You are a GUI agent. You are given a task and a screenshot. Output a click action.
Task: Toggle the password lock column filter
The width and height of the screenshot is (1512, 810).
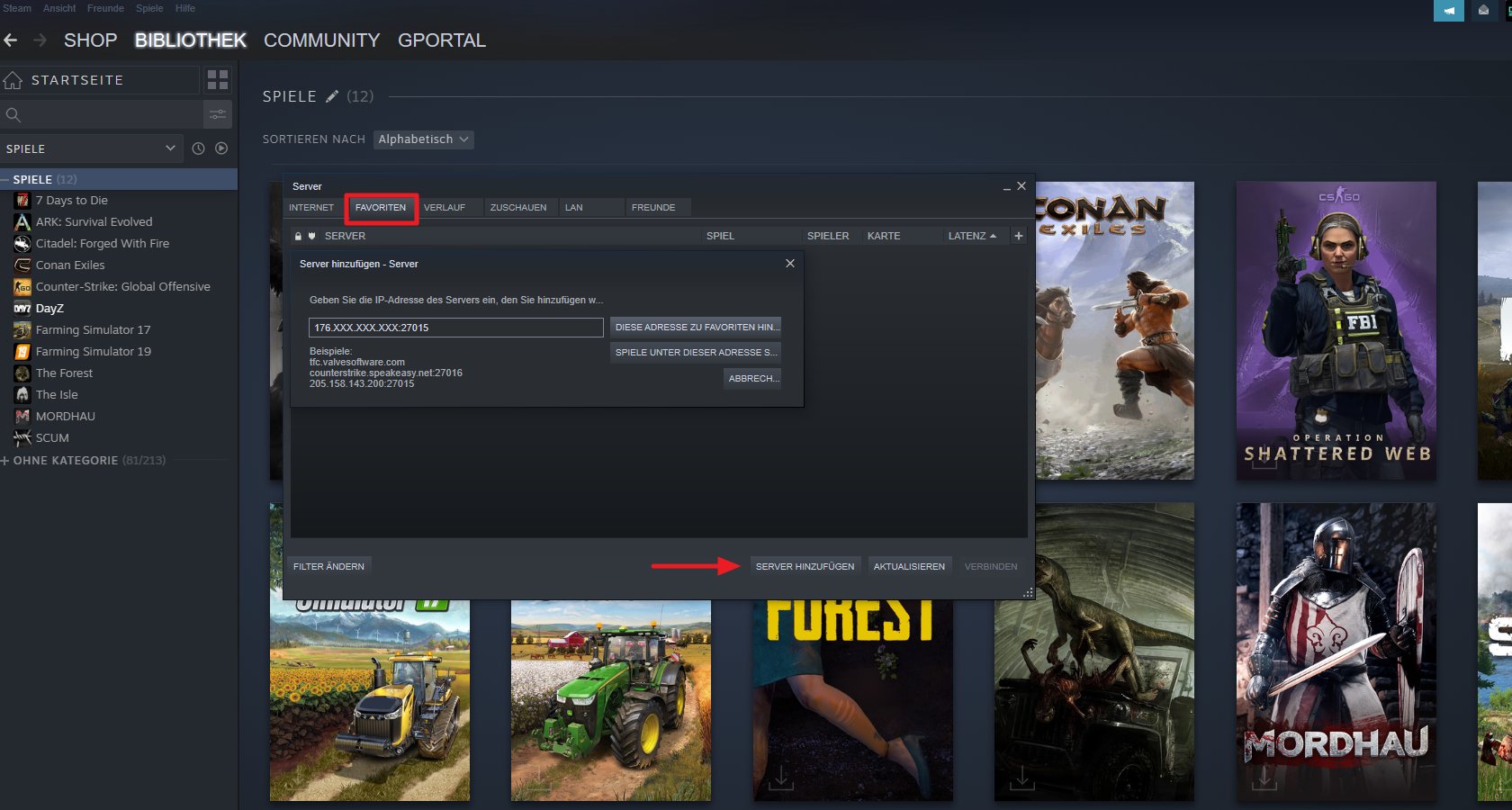[x=298, y=236]
